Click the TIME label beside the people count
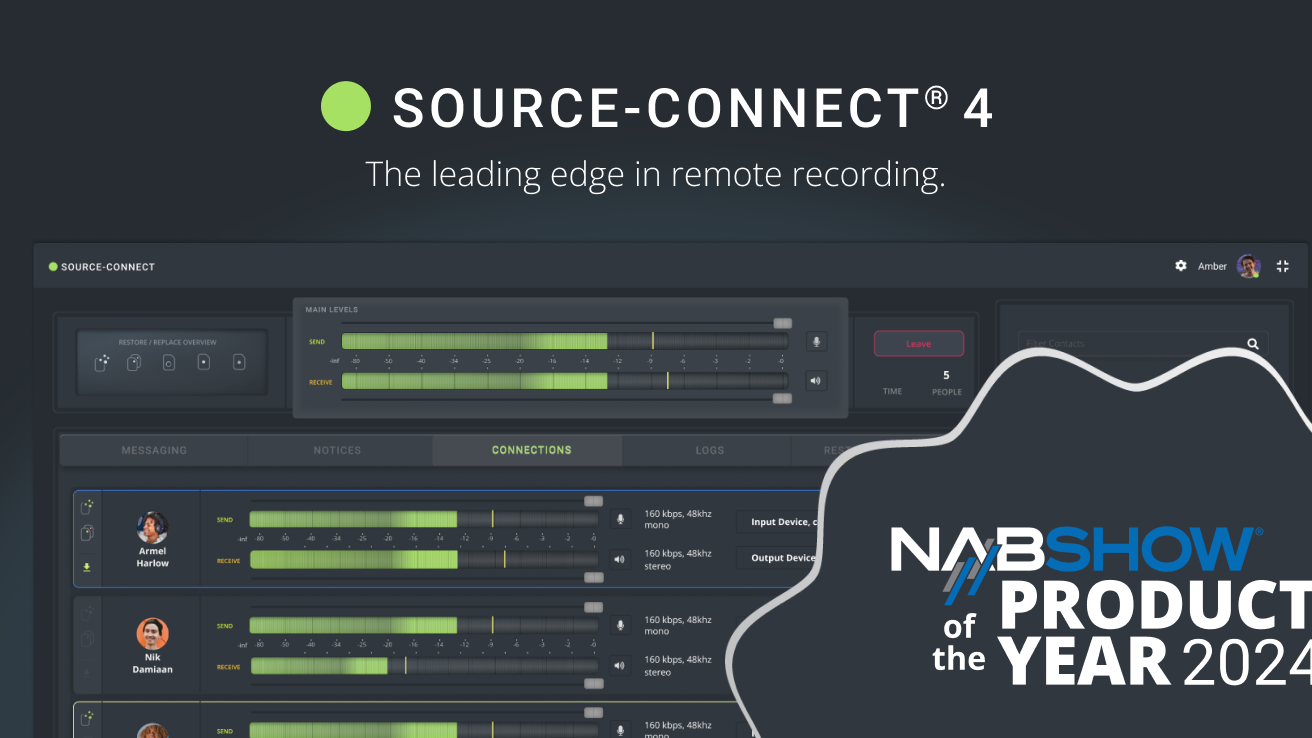 click(892, 392)
